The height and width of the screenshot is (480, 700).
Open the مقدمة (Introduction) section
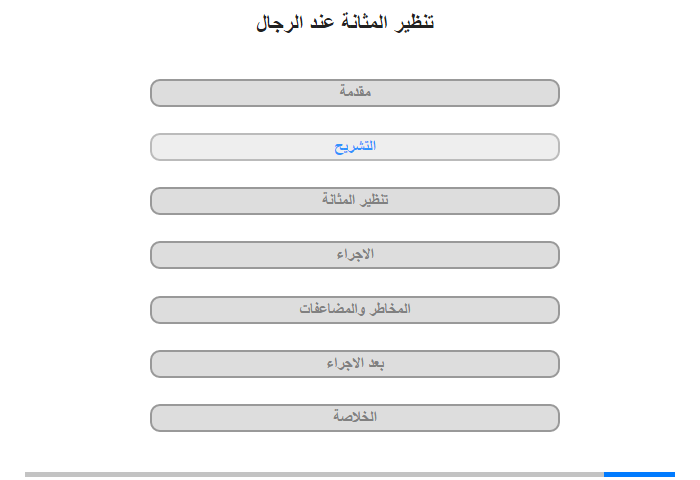(x=354, y=93)
